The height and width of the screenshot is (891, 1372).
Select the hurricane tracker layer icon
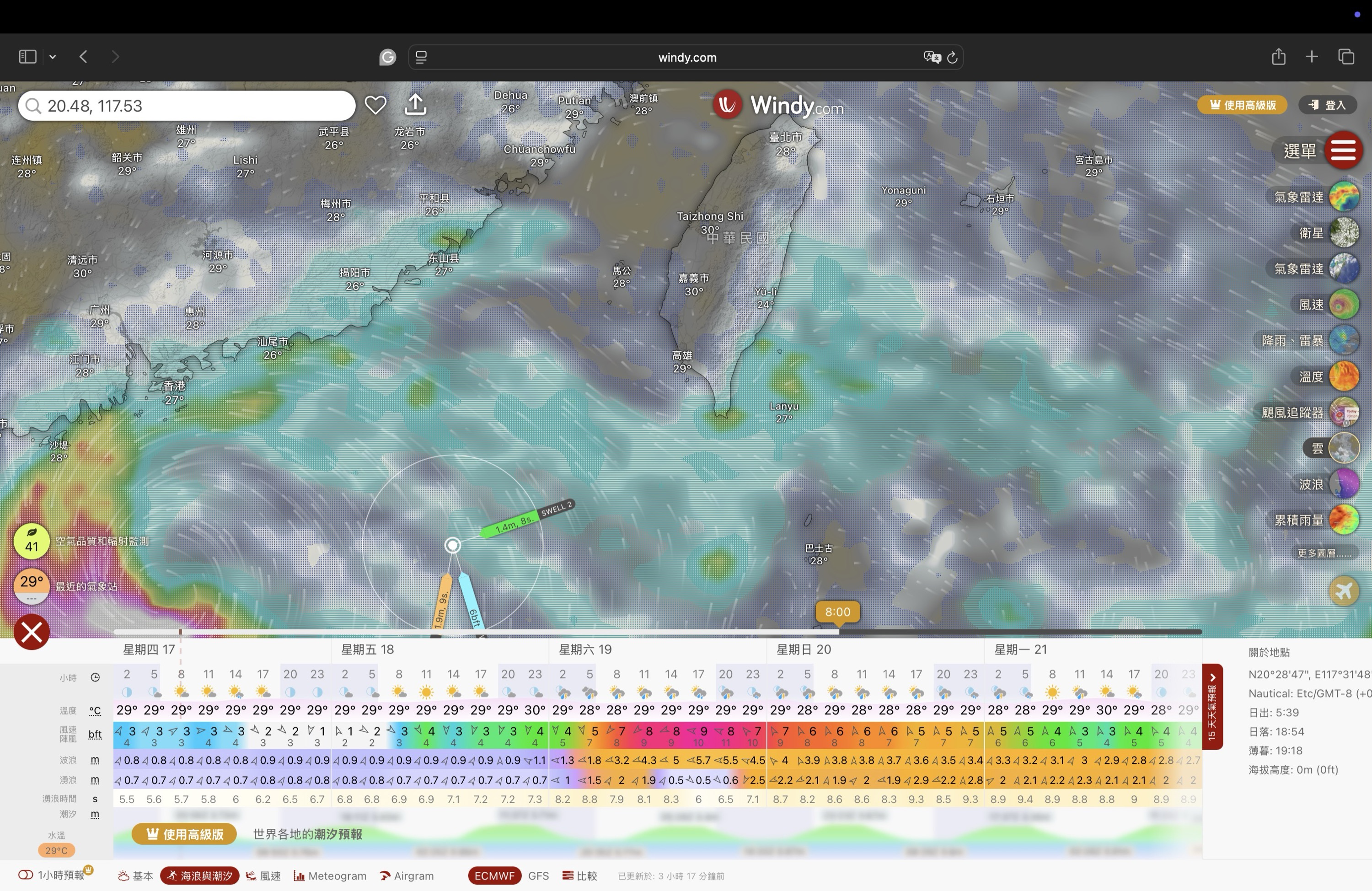click(x=1344, y=413)
